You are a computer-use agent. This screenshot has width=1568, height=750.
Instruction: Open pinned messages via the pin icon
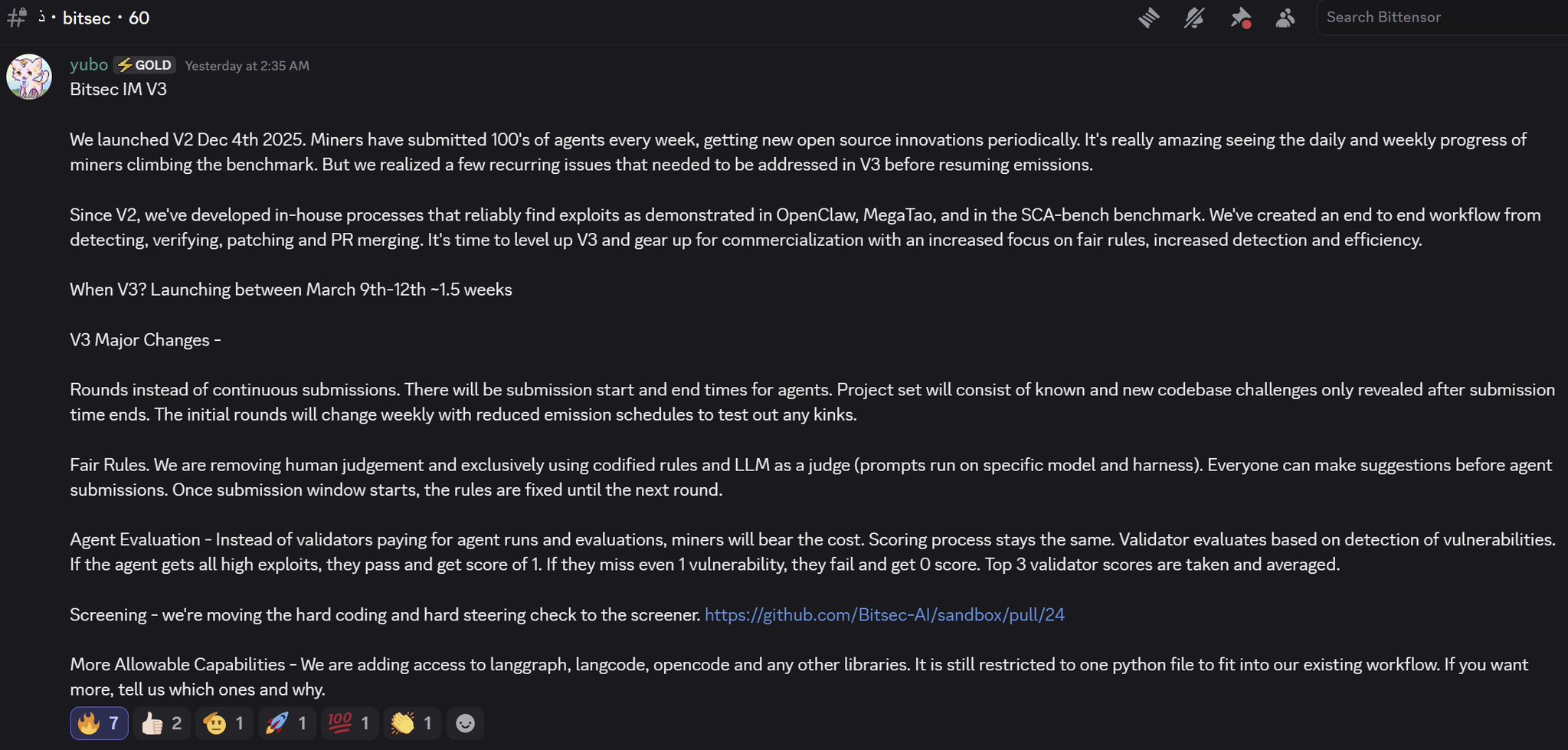(x=1240, y=18)
